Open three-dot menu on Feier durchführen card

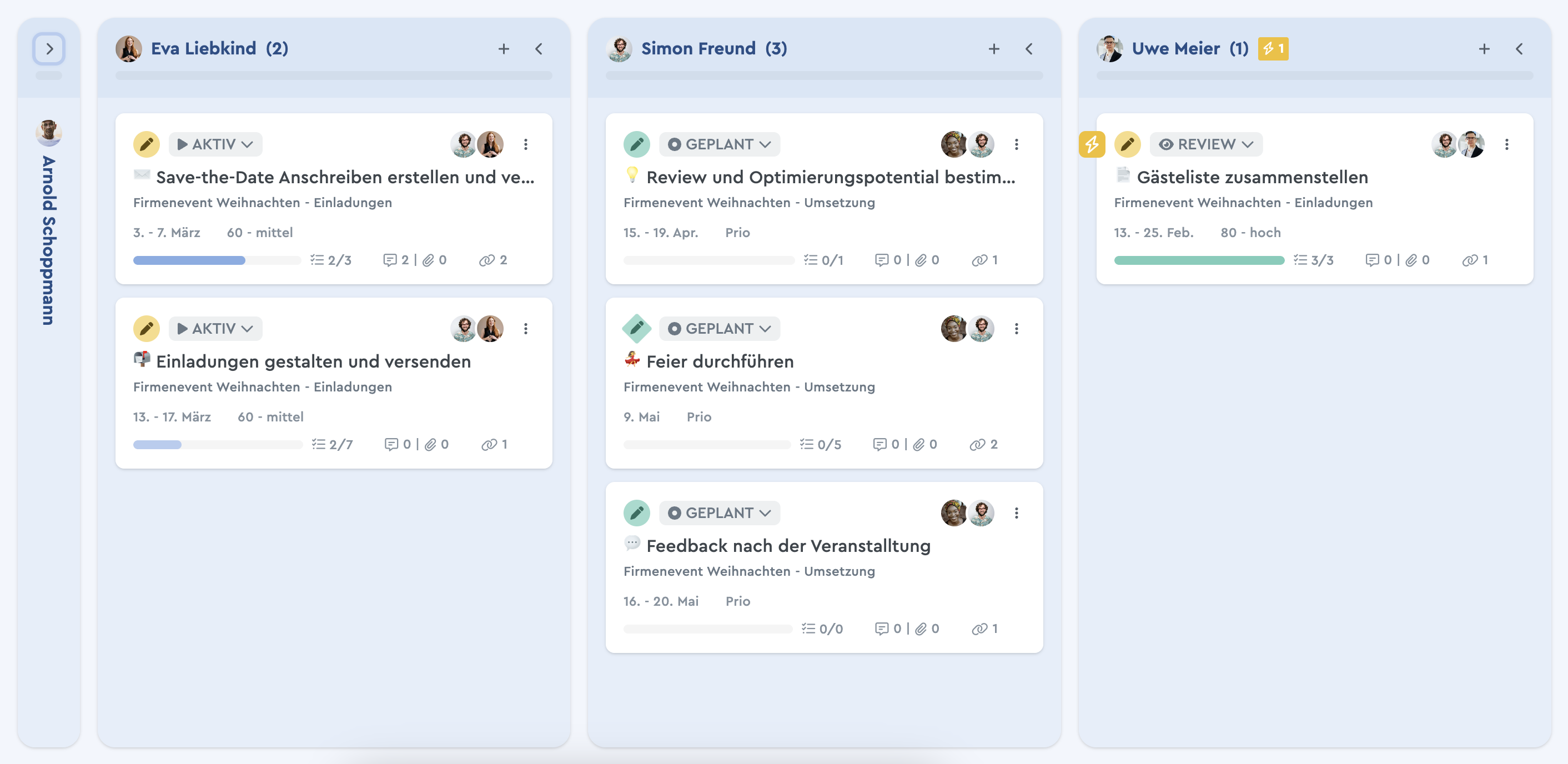coord(1017,329)
